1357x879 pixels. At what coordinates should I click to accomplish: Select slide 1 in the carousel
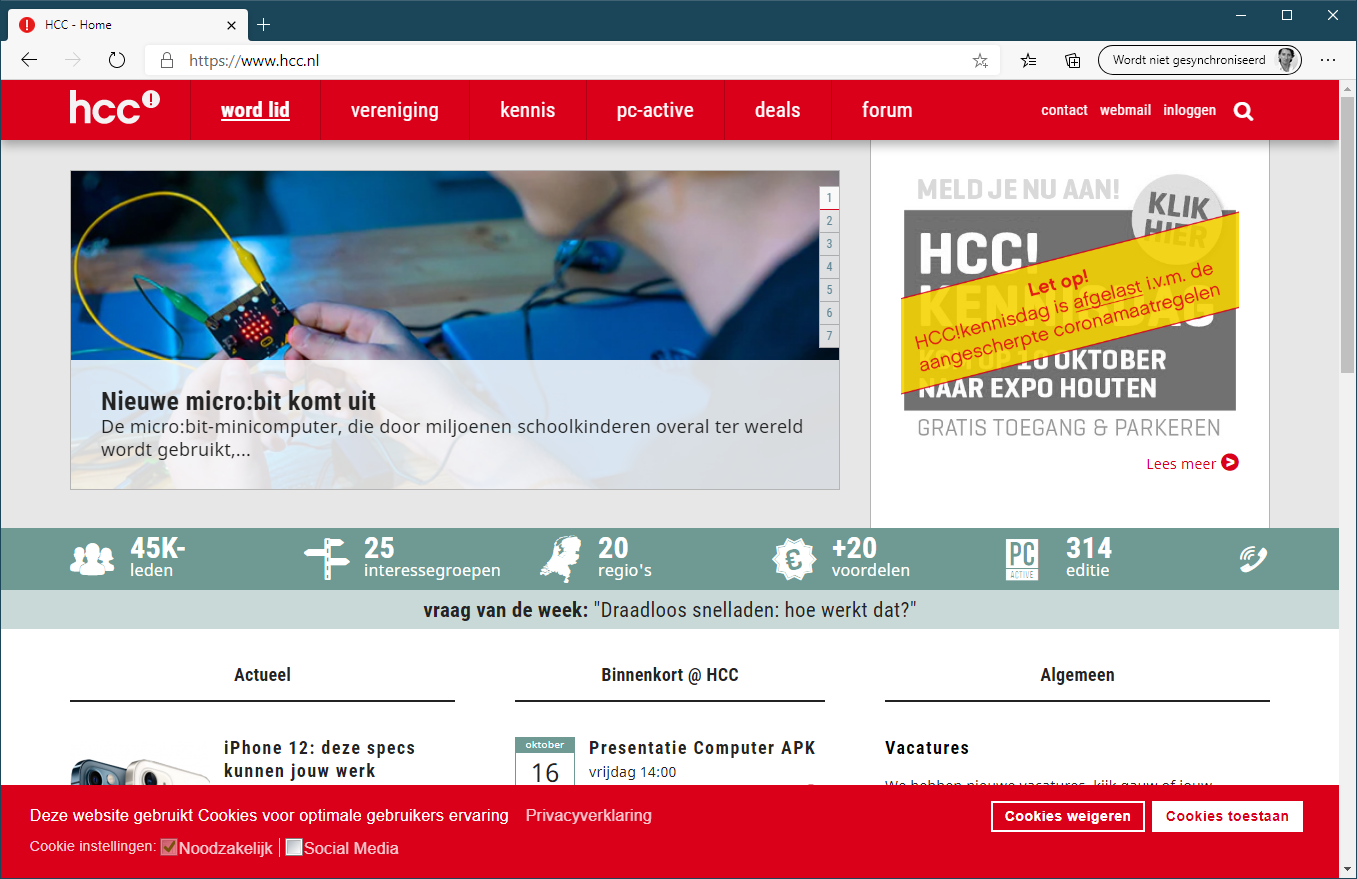(829, 198)
